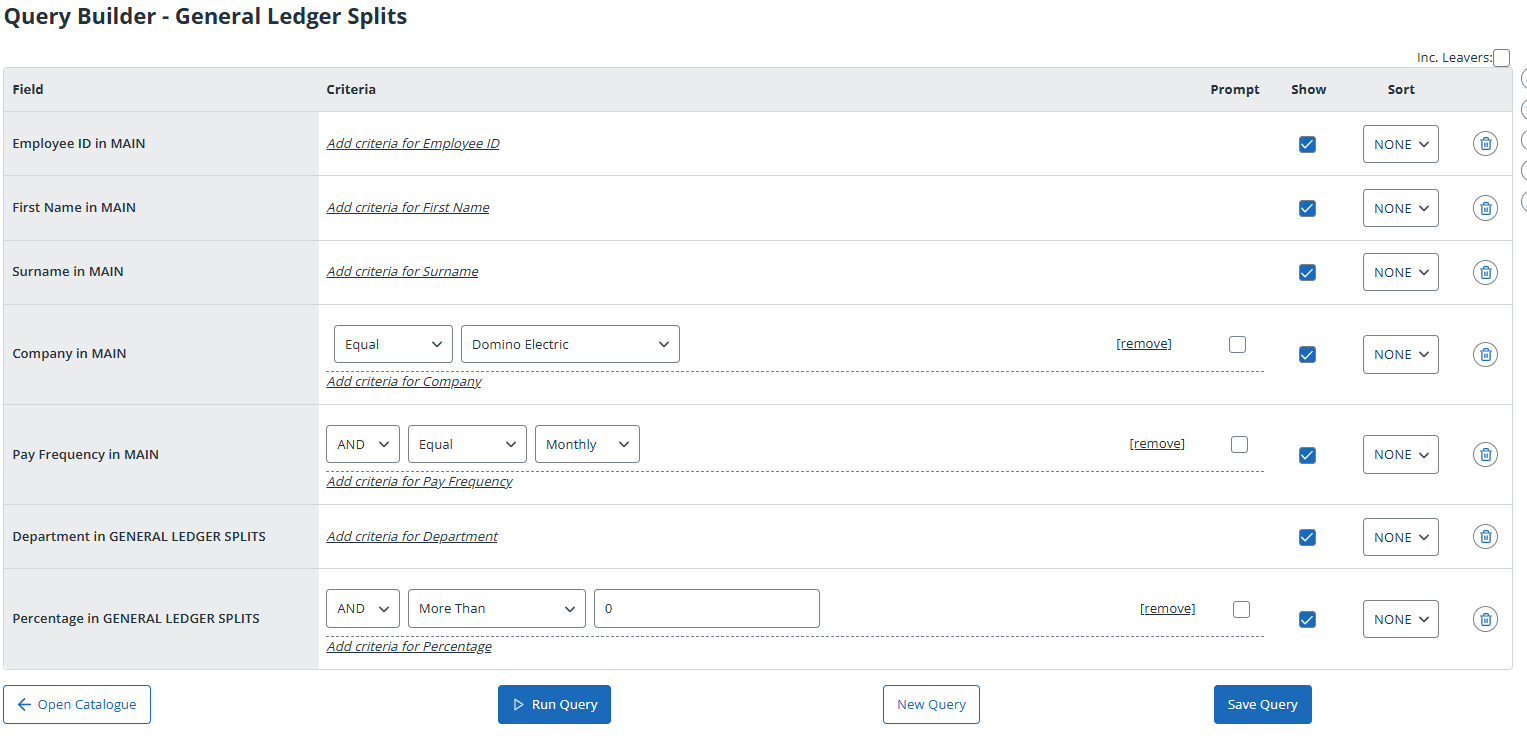The image size is (1527, 747).
Task: Start a New Query
Action: pos(931,704)
